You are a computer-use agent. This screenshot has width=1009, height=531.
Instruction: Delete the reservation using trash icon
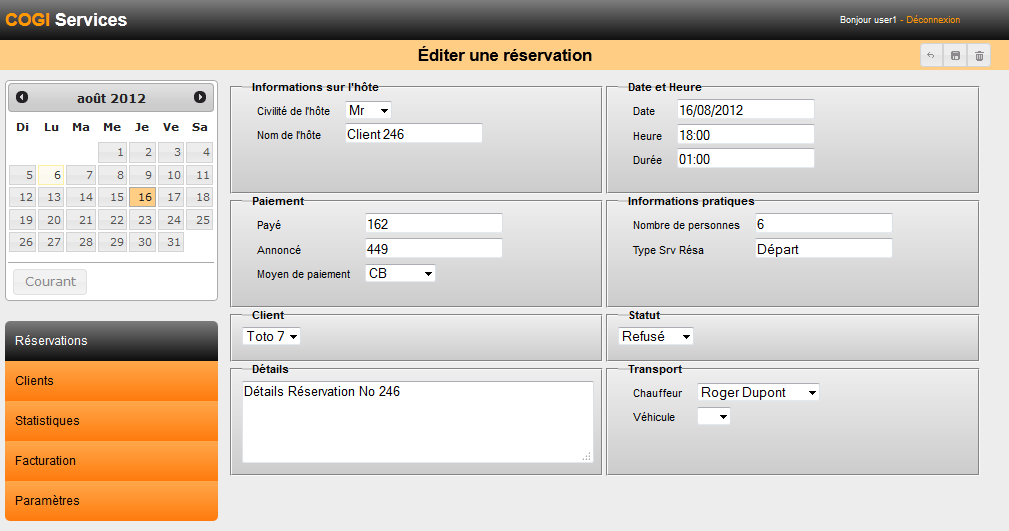[x=979, y=56]
